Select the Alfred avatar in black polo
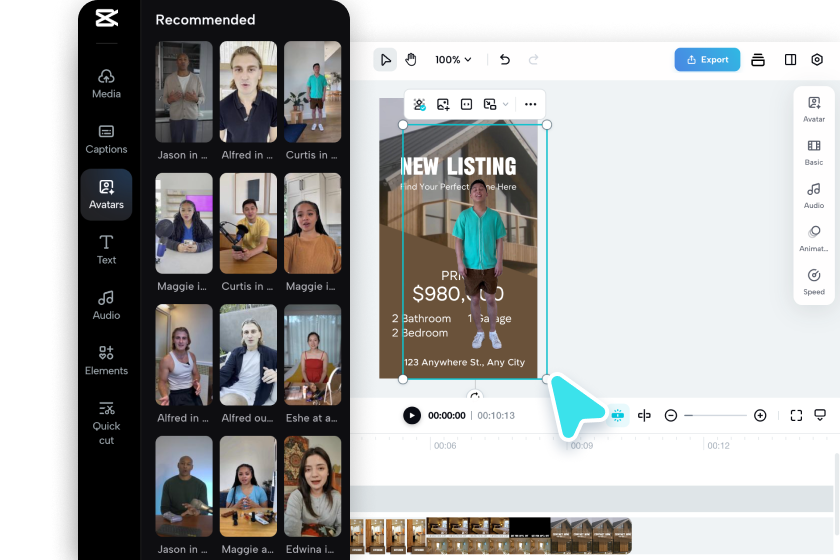 tap(248, 92)
